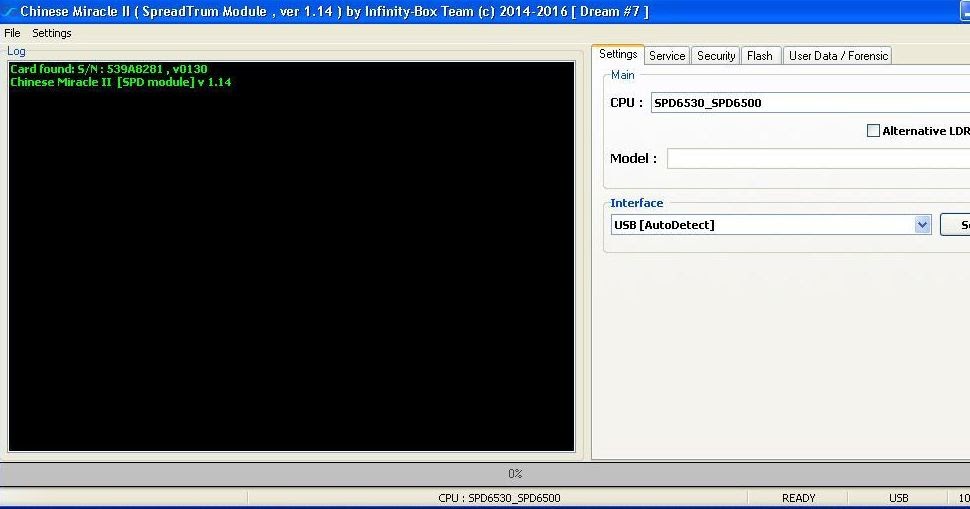Expand the Interface USB [AutoDetect] dropdown arrow
The height and width of the screenshot is (509, 970).
[922, 225]
